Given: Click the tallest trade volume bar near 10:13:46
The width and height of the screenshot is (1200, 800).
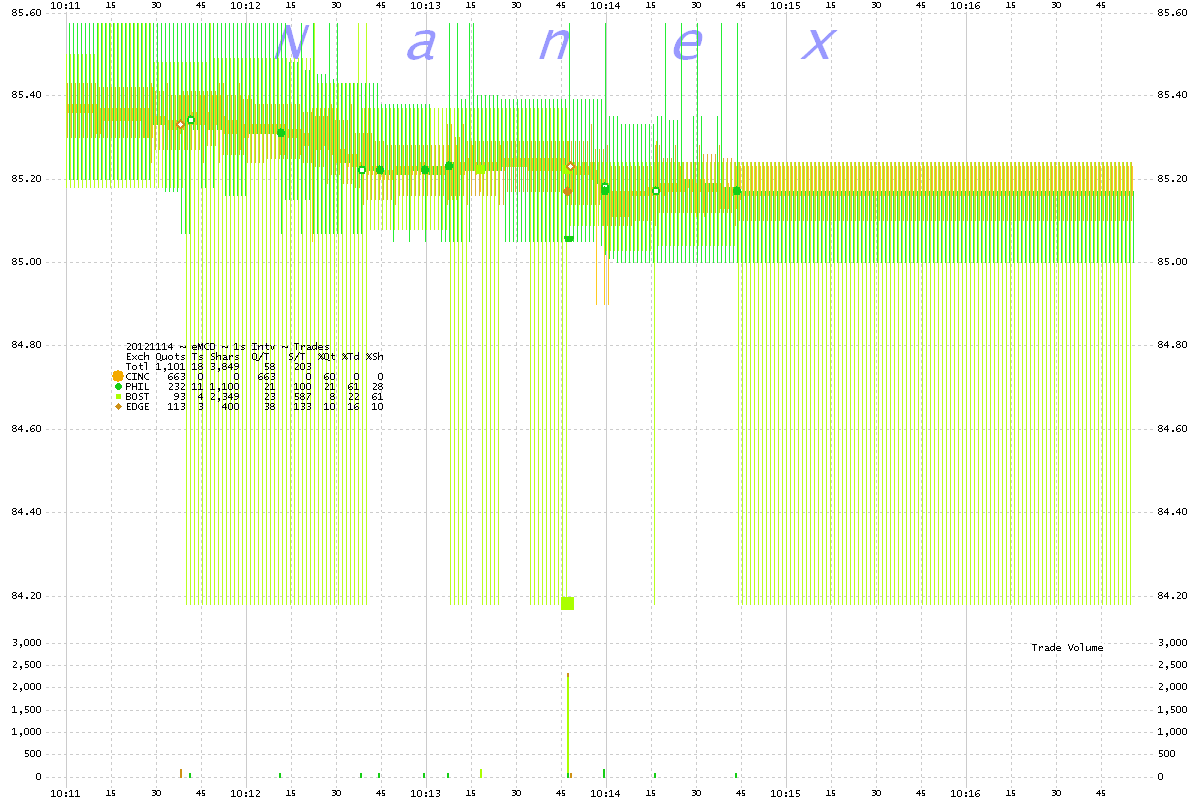Looking at the screenshot, I should (x=568, y=725).
